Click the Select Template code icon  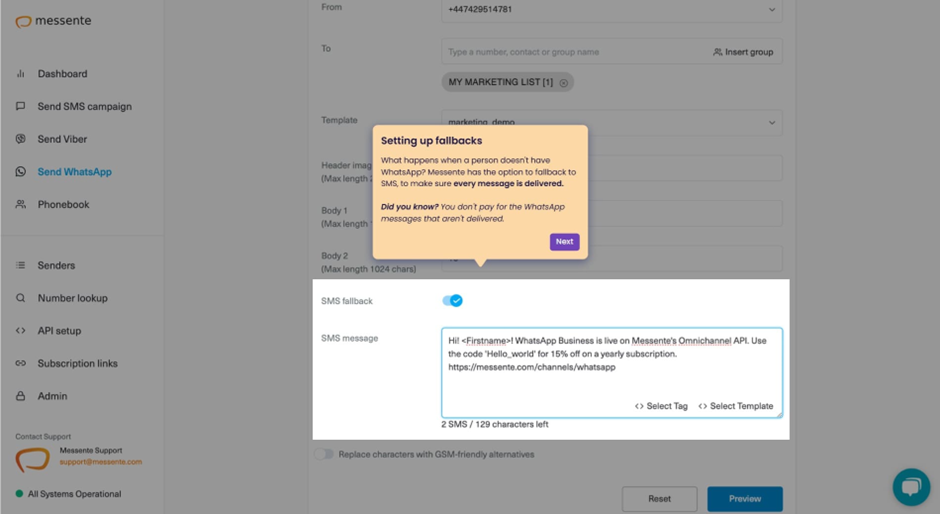pos(703,406)
